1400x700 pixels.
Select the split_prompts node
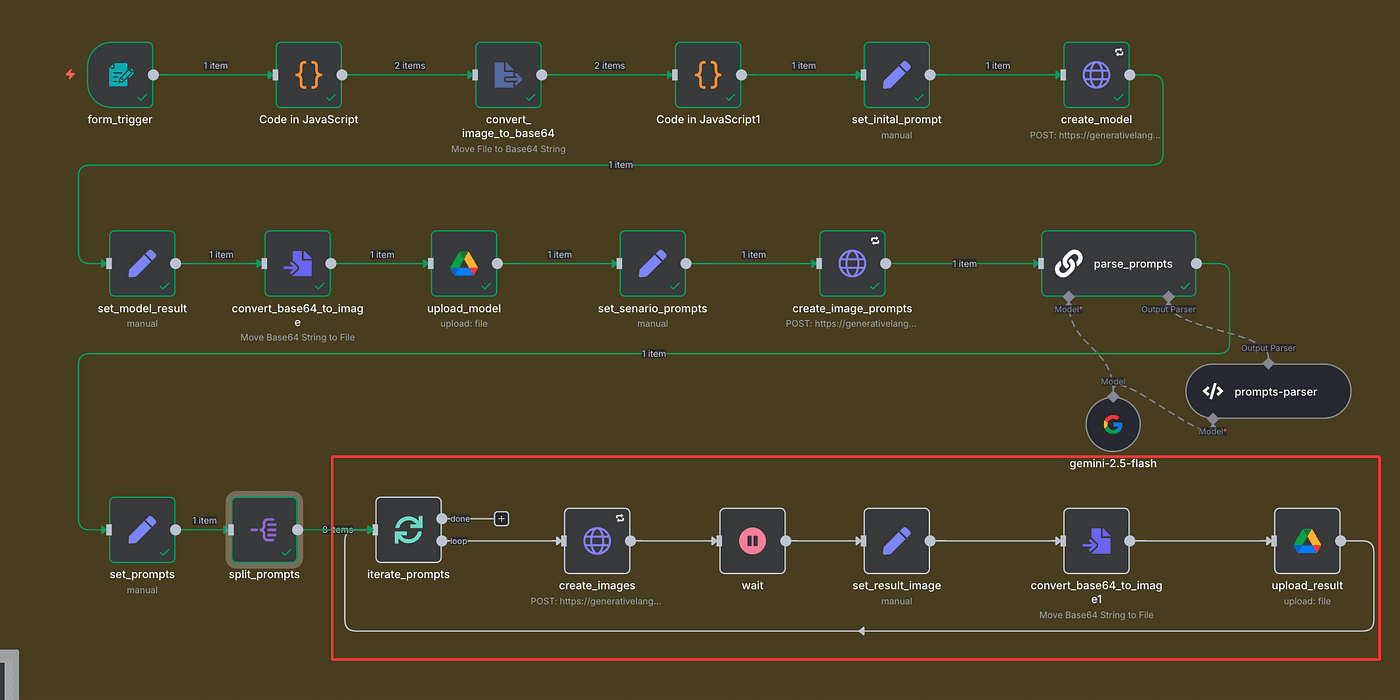tap(264, 530)
